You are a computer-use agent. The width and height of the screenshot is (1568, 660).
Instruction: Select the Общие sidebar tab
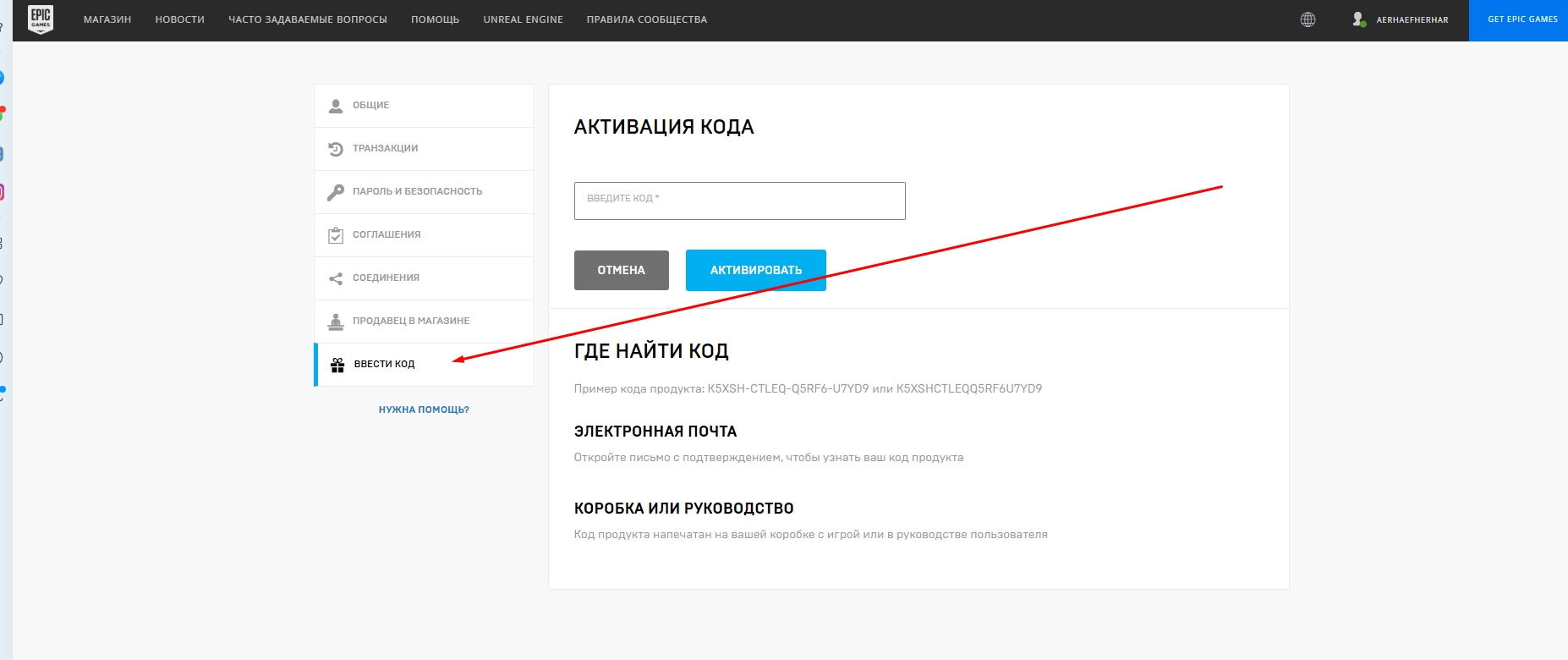point(424,106)
